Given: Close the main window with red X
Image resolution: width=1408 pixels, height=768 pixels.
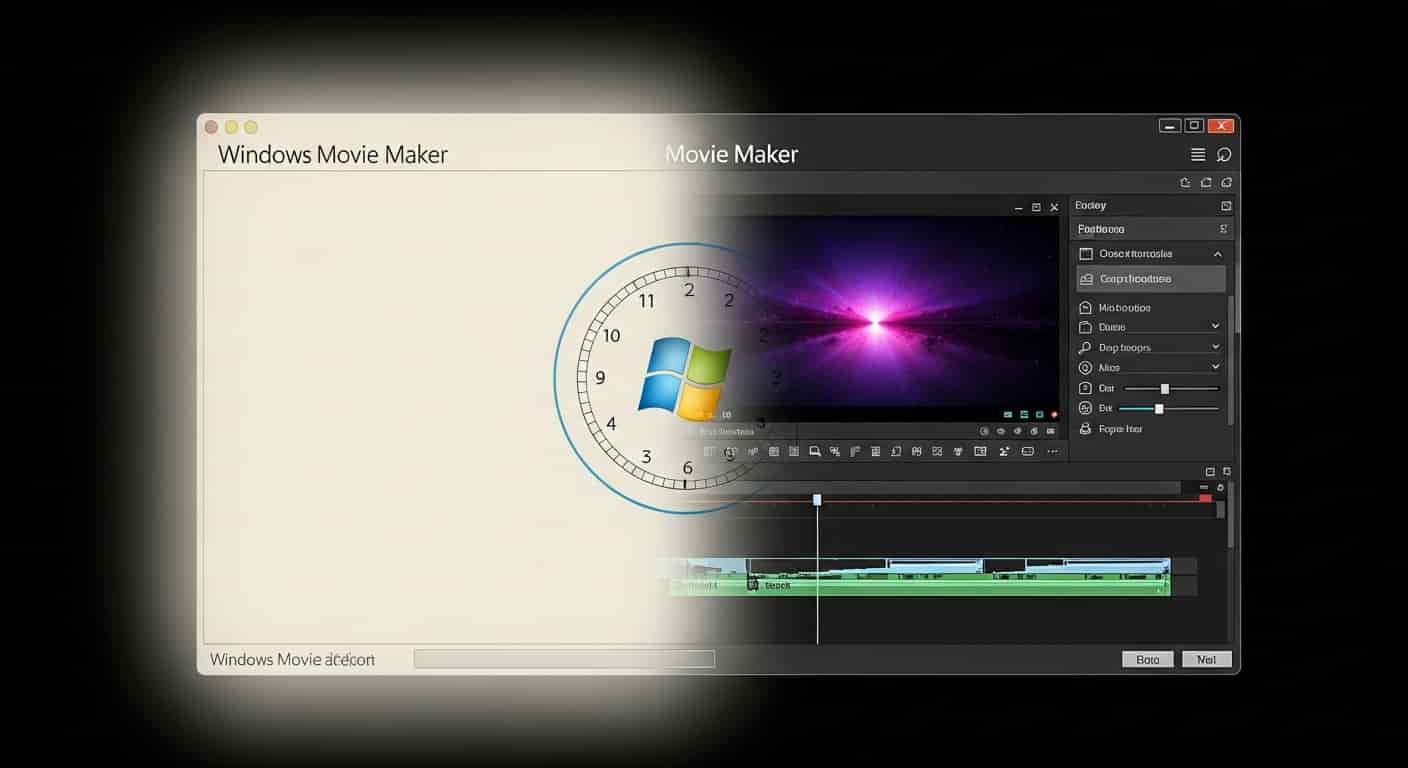Looking at the screenshot, I should click(1220, 125).
